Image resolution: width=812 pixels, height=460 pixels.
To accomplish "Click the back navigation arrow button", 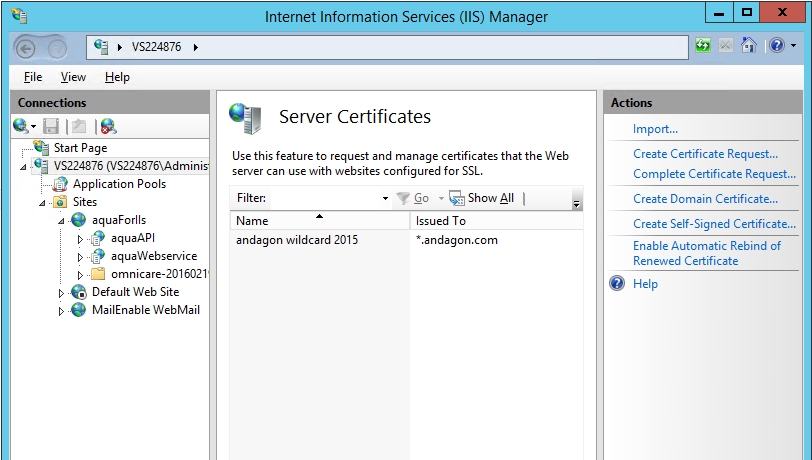I will pos(27,47).
